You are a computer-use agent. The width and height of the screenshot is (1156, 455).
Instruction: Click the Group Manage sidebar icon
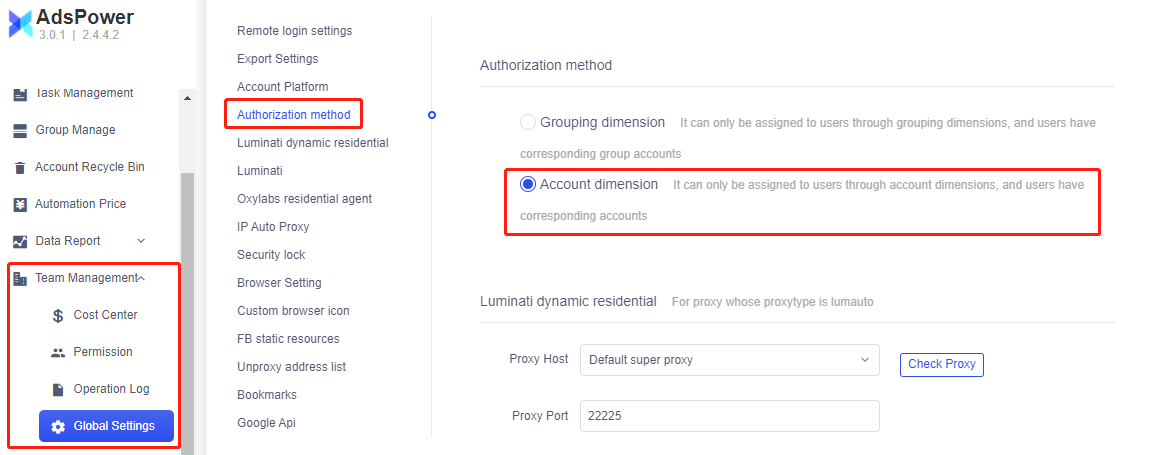(x=19, y=130)
